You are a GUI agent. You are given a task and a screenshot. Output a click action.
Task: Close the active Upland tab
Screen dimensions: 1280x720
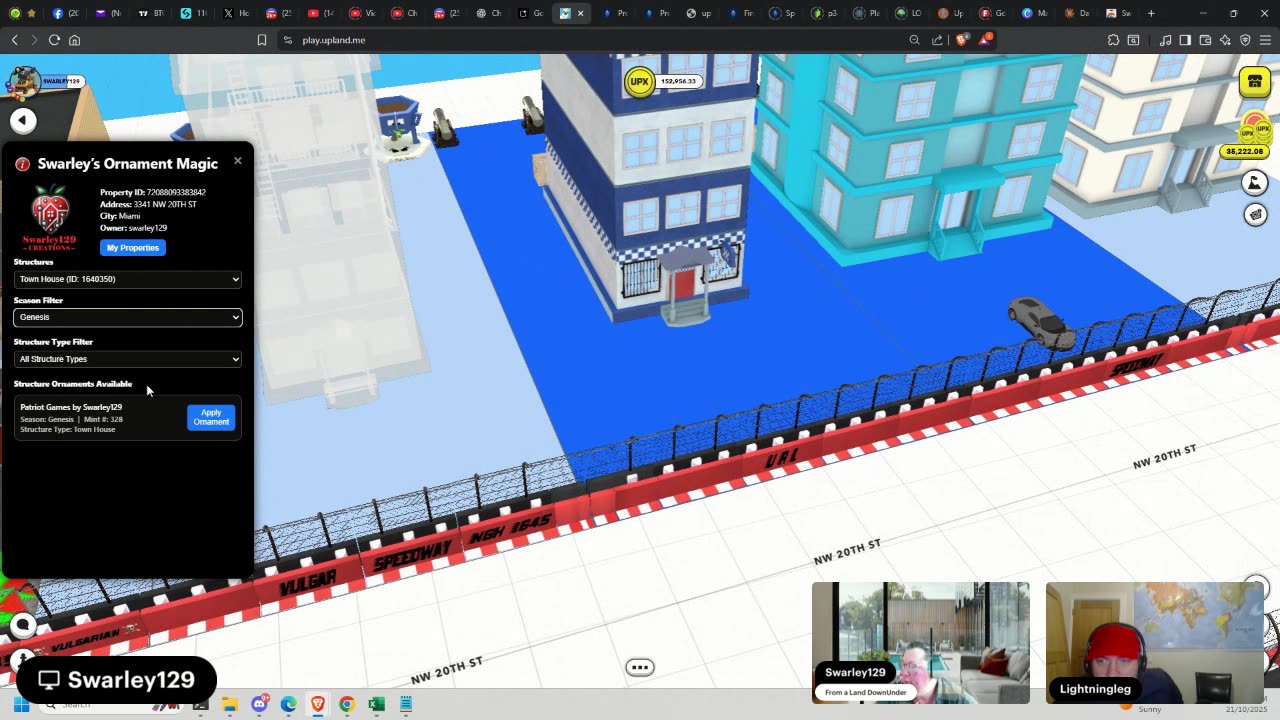pyautogui.click(x=580, y=13)
